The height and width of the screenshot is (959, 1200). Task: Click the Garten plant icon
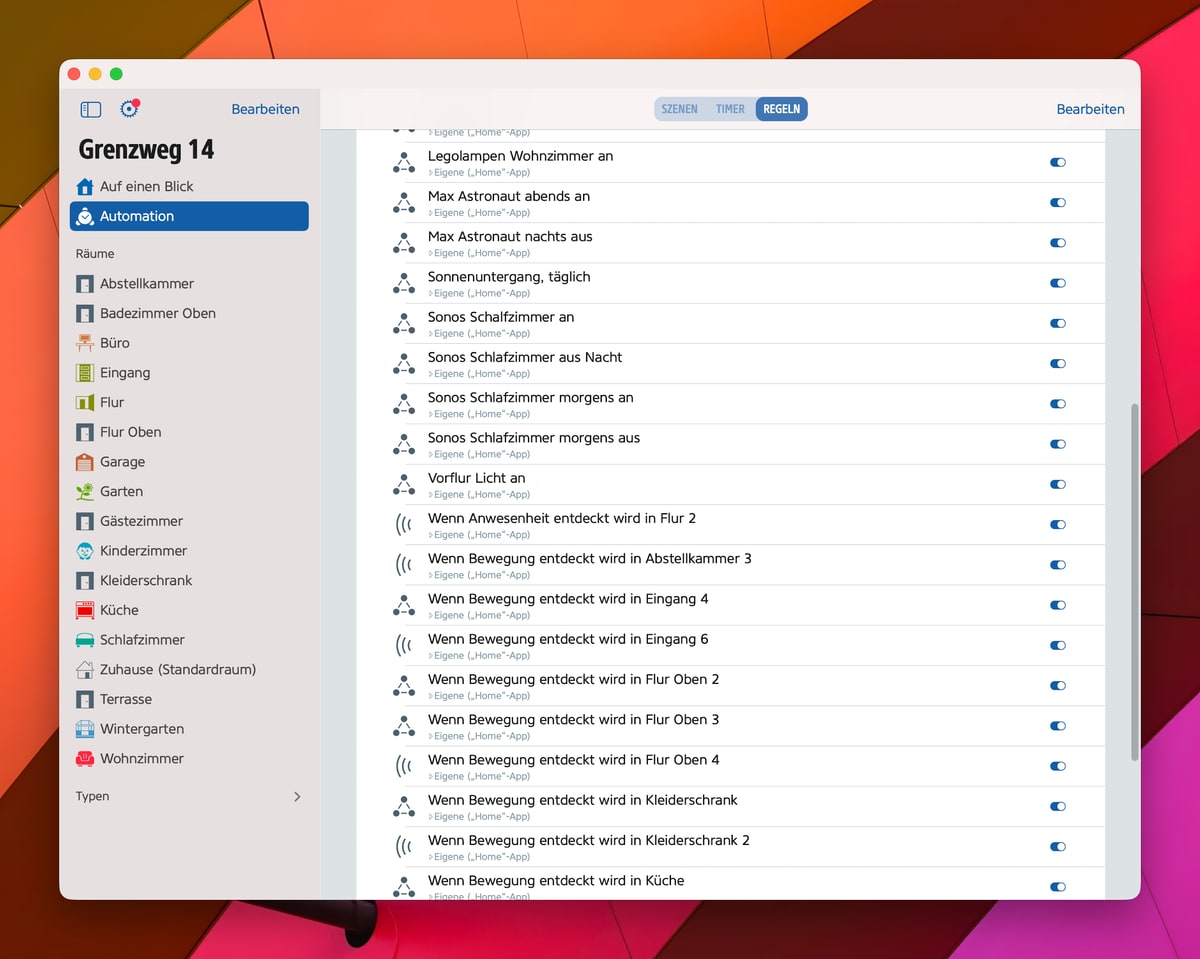click(85, 492)
